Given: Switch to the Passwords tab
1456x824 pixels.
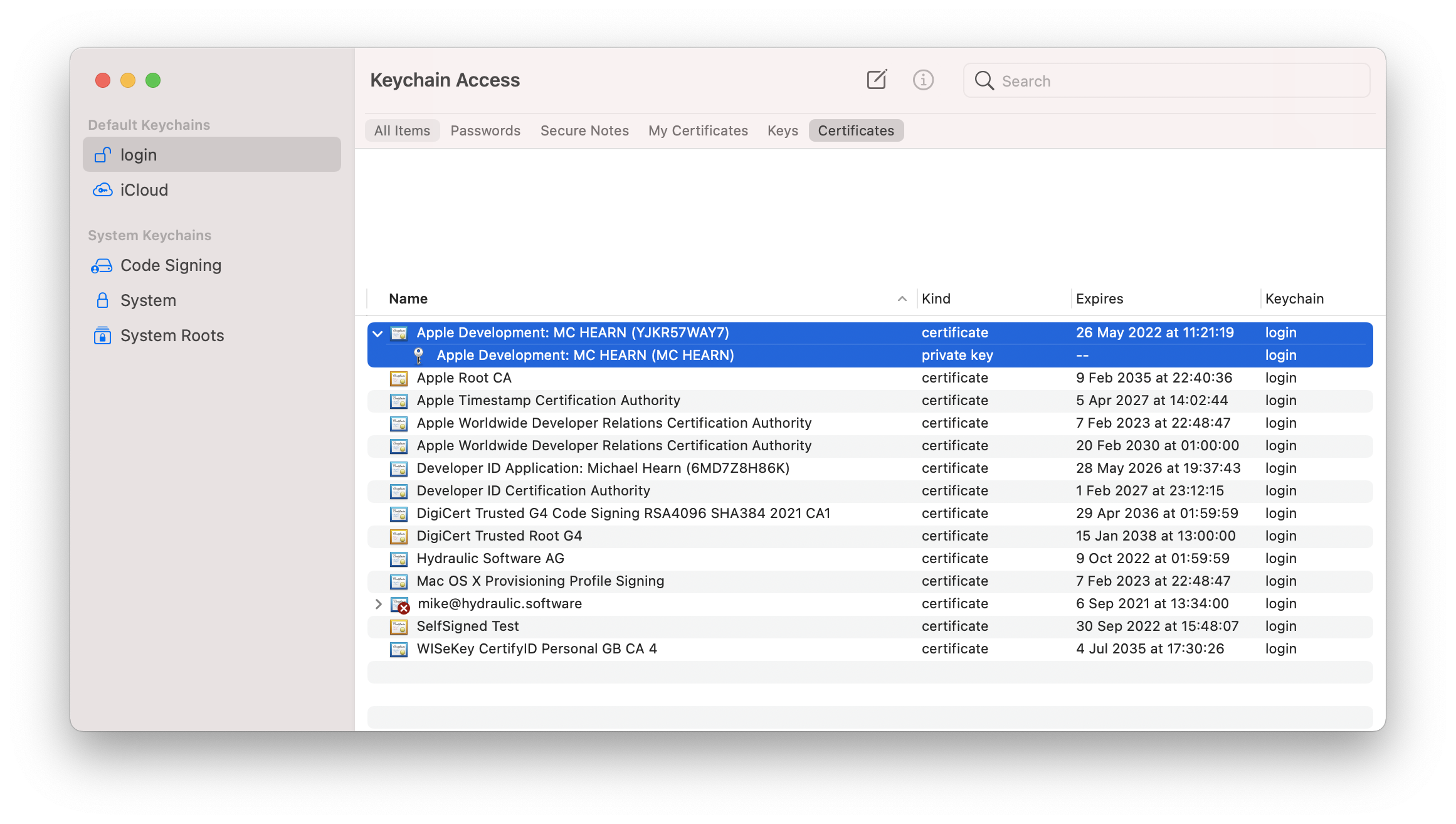Looking at the screenshot, I should point(485,130).
